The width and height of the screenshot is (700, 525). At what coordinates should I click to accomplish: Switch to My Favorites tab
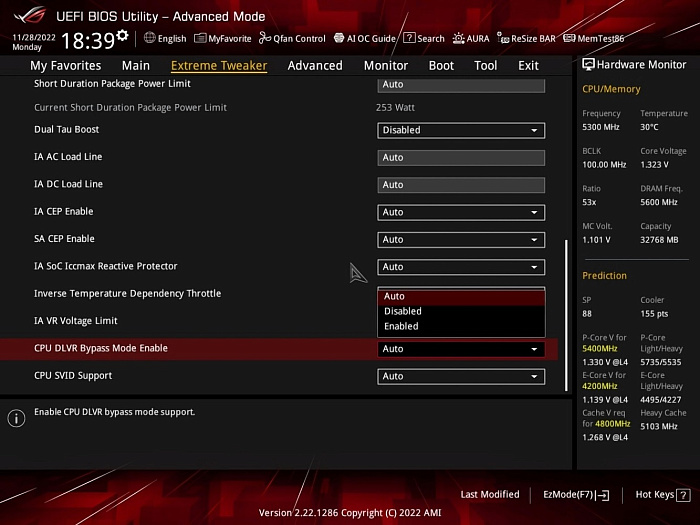(66, 66)
